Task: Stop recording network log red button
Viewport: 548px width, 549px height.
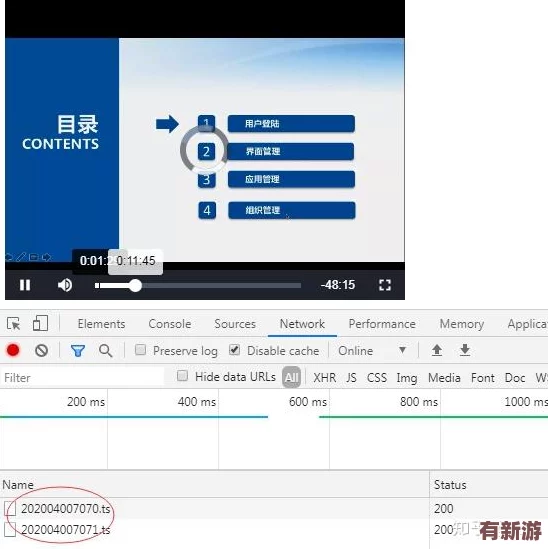Action: [13, 350]
